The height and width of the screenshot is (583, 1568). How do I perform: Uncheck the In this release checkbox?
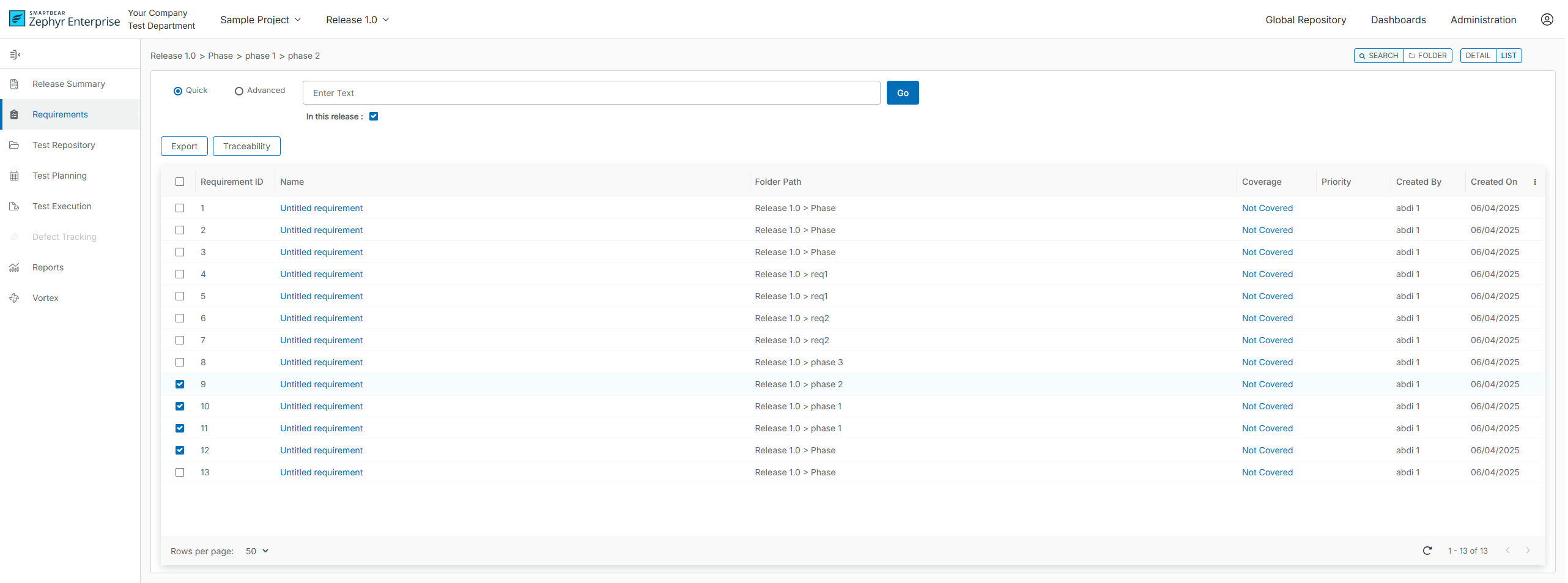(374, 116)
